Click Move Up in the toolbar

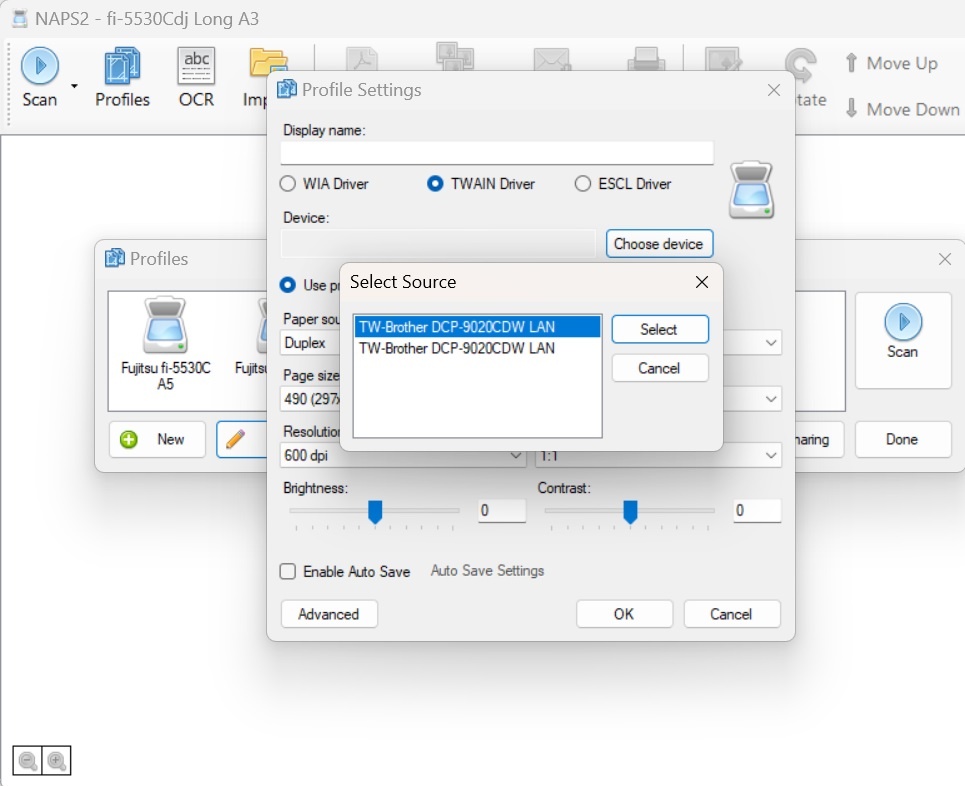coord(891,63)
